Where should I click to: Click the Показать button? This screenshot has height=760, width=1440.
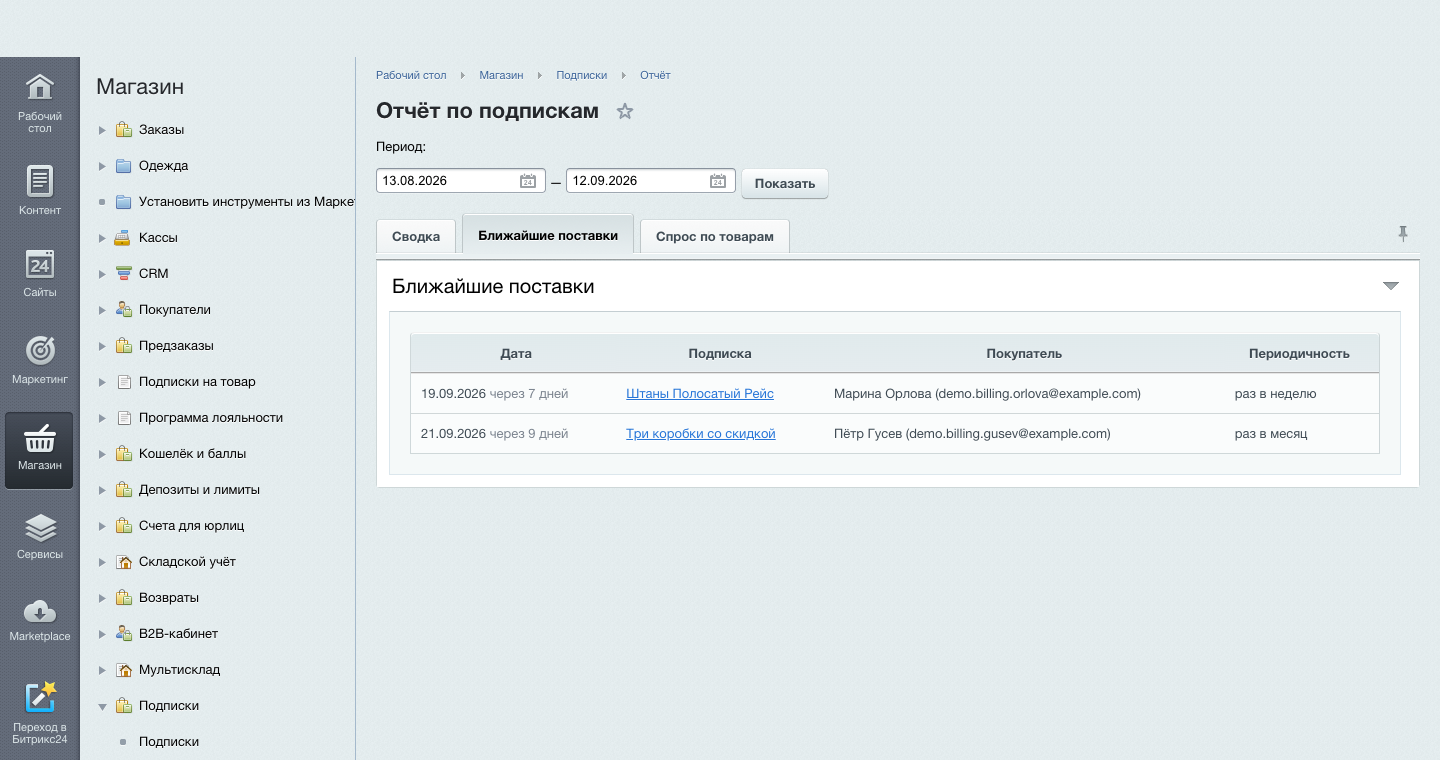point(785,183)
